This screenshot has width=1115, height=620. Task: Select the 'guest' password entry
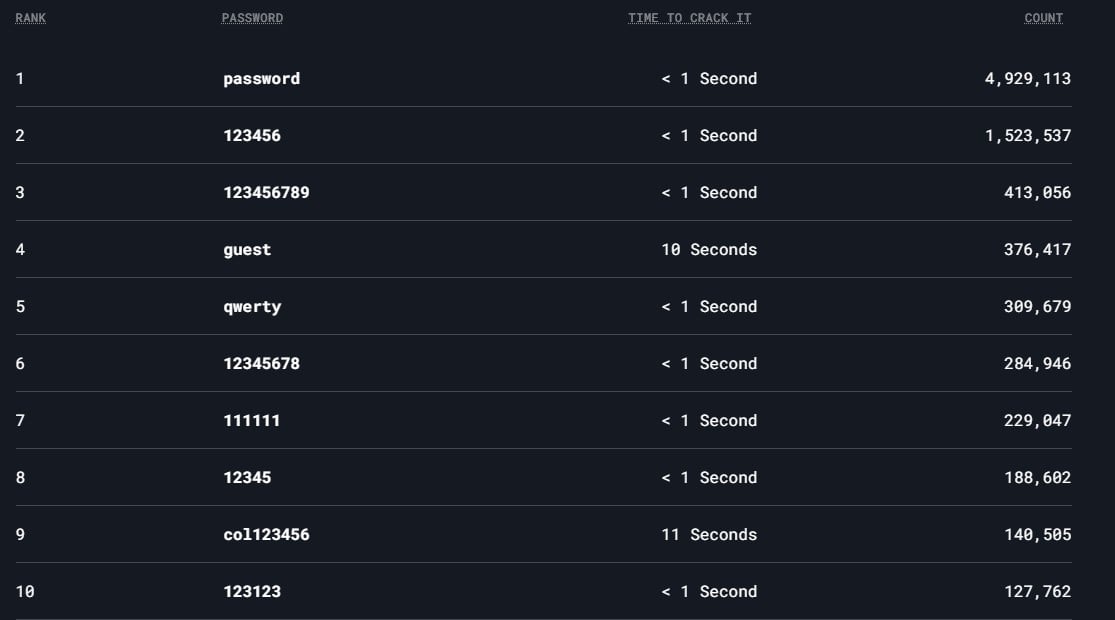[247, 250]
